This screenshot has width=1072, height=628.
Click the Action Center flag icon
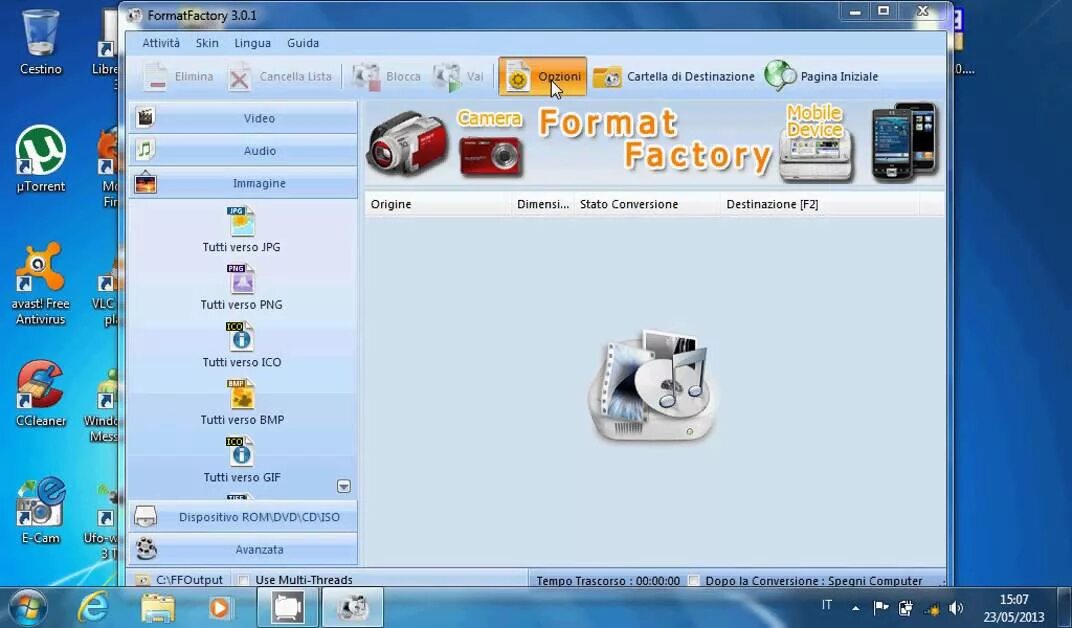pos(881,607)
